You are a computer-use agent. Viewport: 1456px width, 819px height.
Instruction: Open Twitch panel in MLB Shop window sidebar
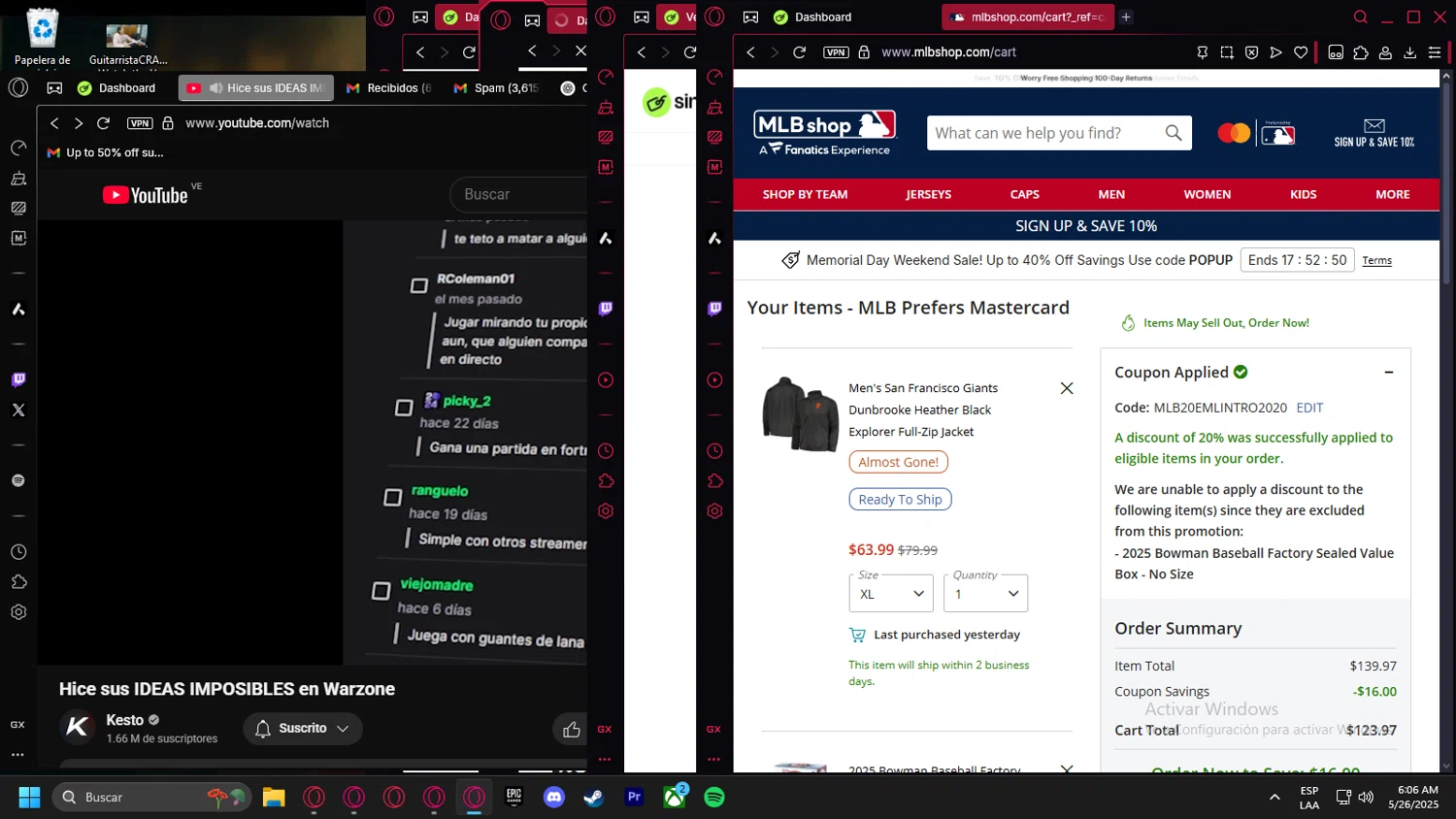click(x=715, y=309)
